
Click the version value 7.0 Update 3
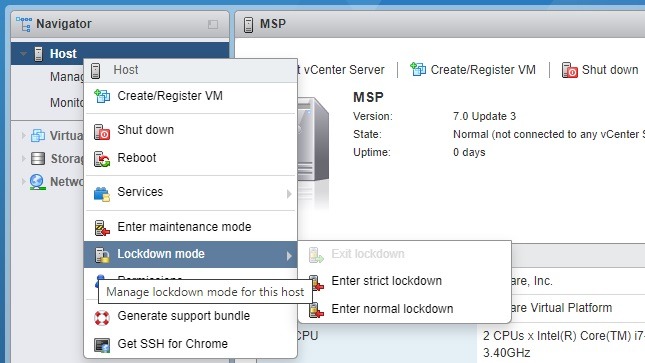coord(484,116)
